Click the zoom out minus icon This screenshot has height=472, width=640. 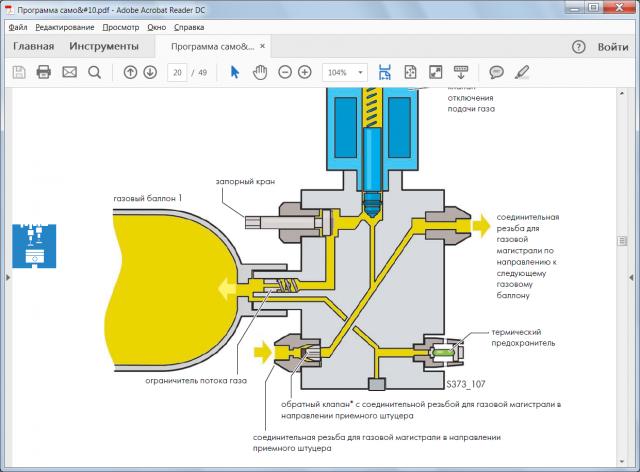[x=285, y=72]
